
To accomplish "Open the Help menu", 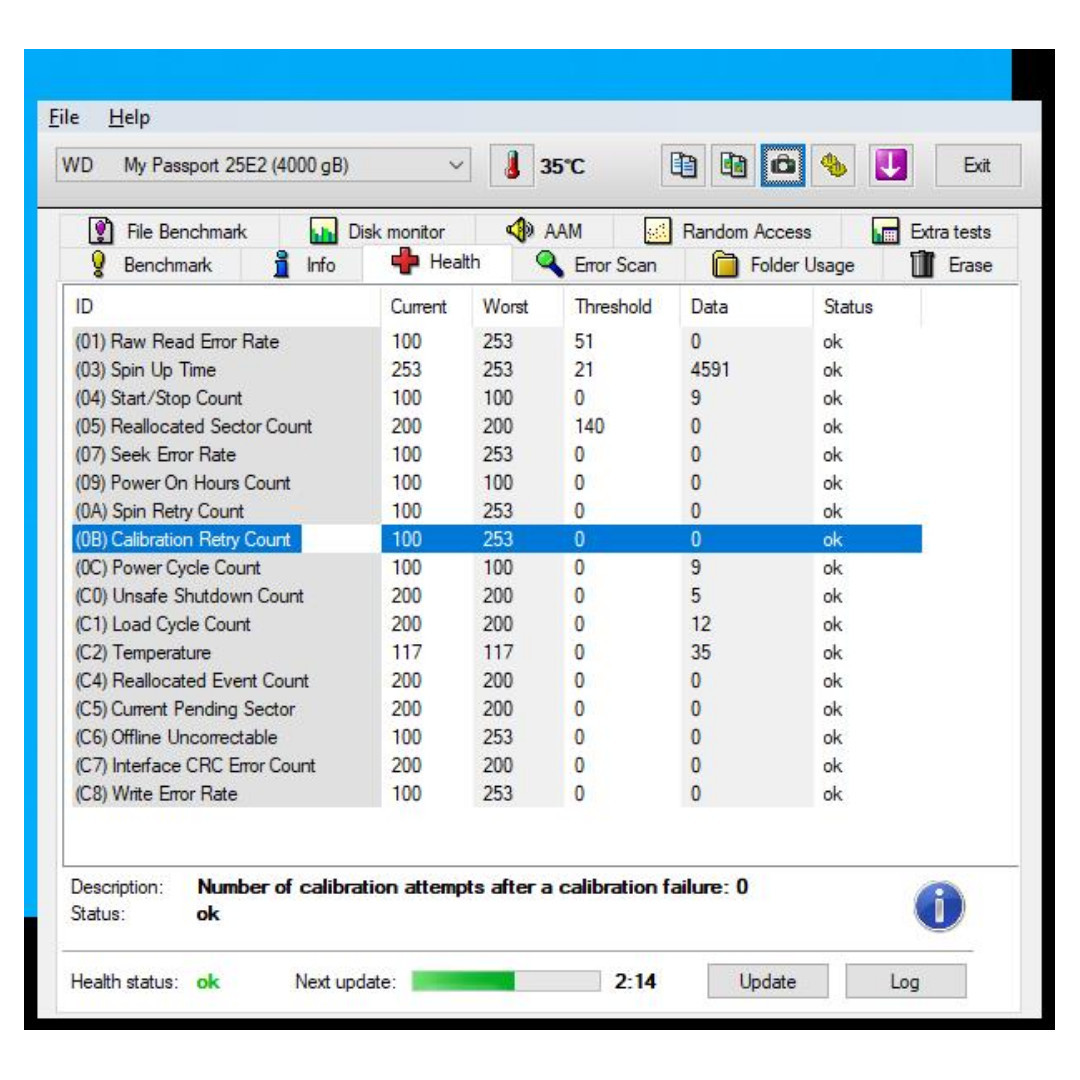I will tap(129, 118).
